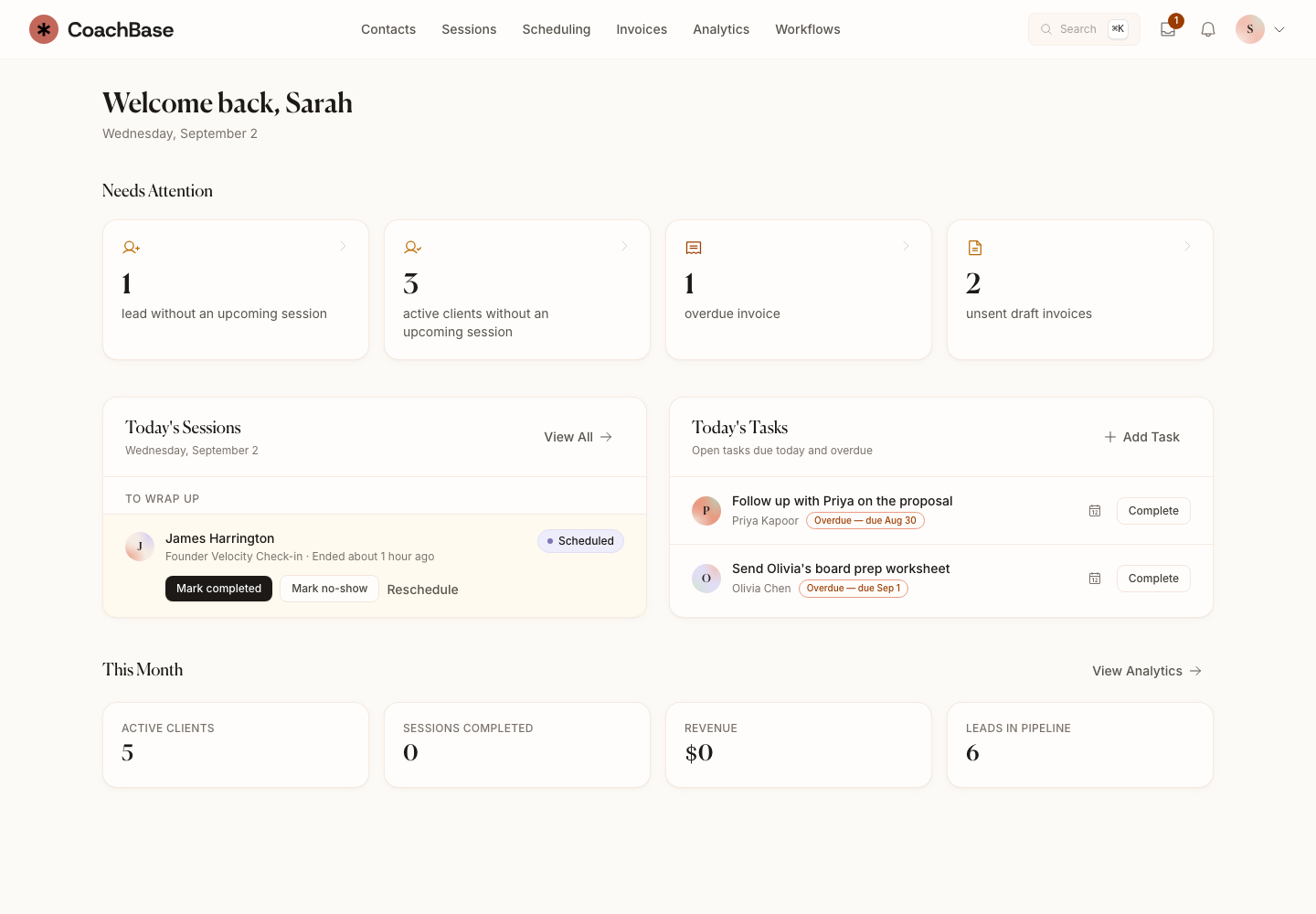Viewport: 1316px width, 914px height.
Task: Click James Harrington's avatar
Action: tap(140, 547)
